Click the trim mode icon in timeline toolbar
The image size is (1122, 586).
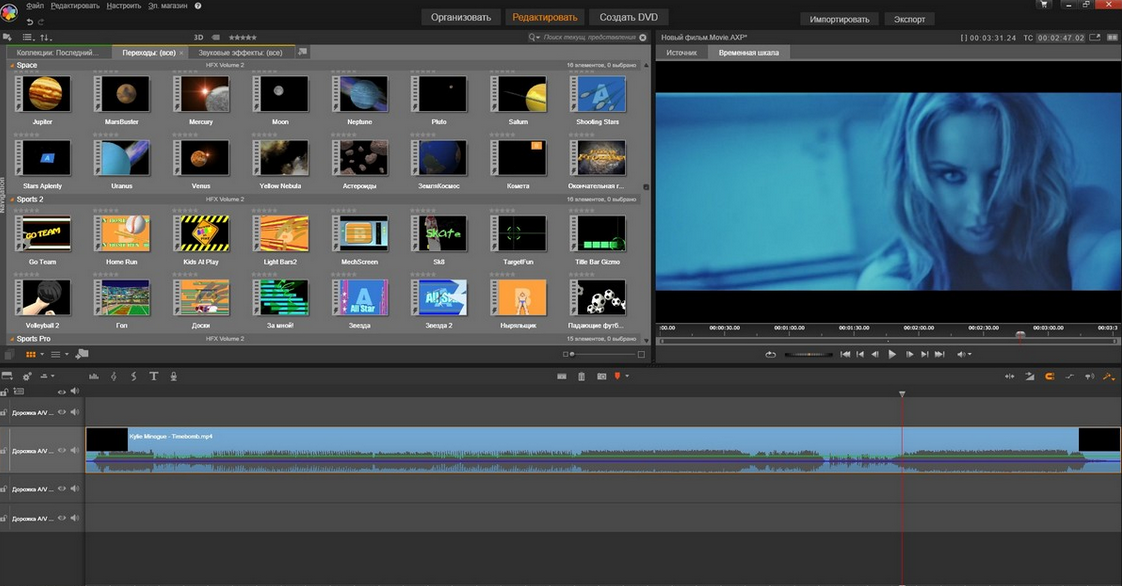[1010, 376]
